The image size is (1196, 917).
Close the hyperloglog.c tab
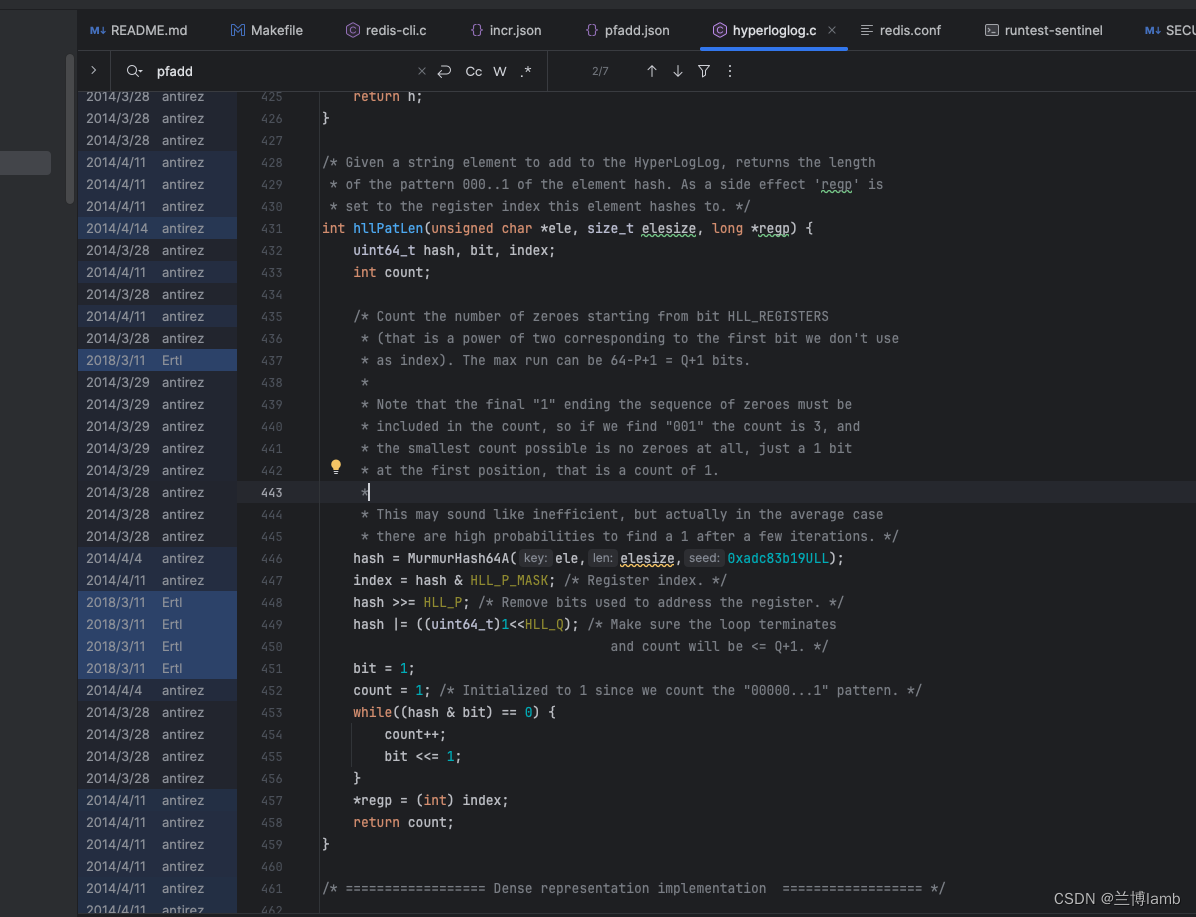832,31
